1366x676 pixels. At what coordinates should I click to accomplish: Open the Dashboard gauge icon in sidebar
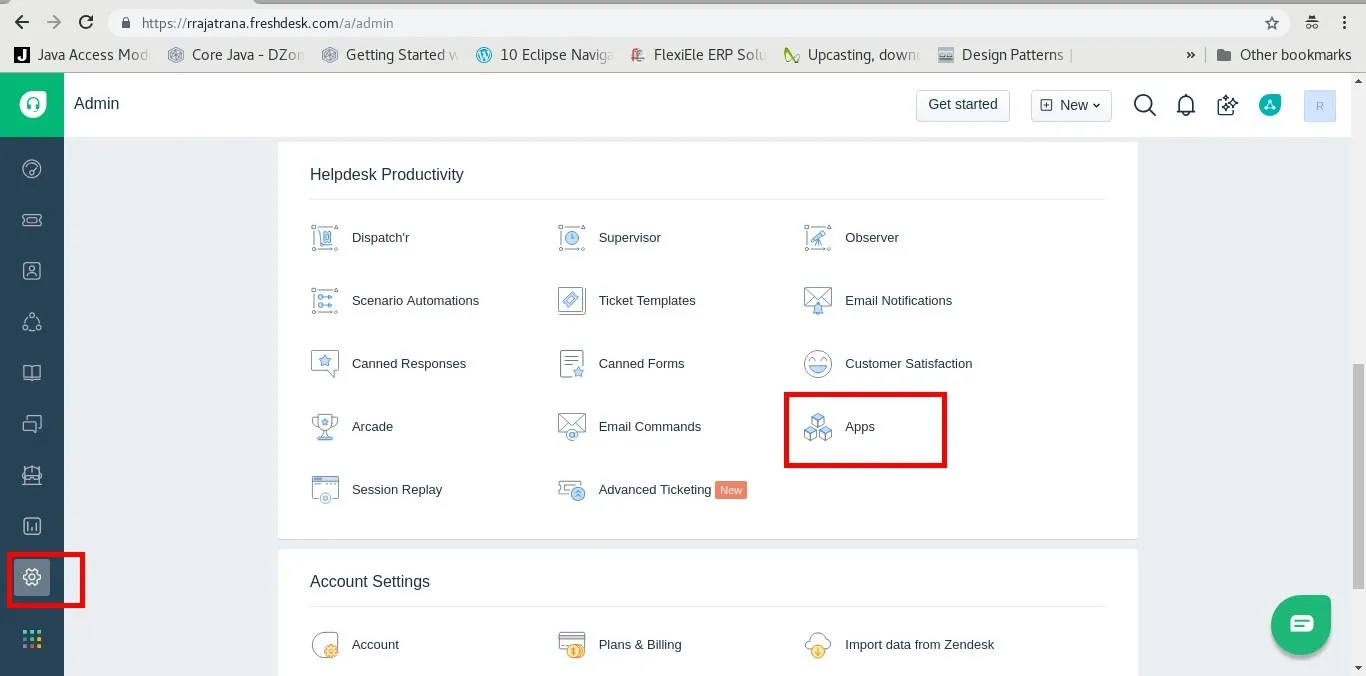(x=32, y=168)
